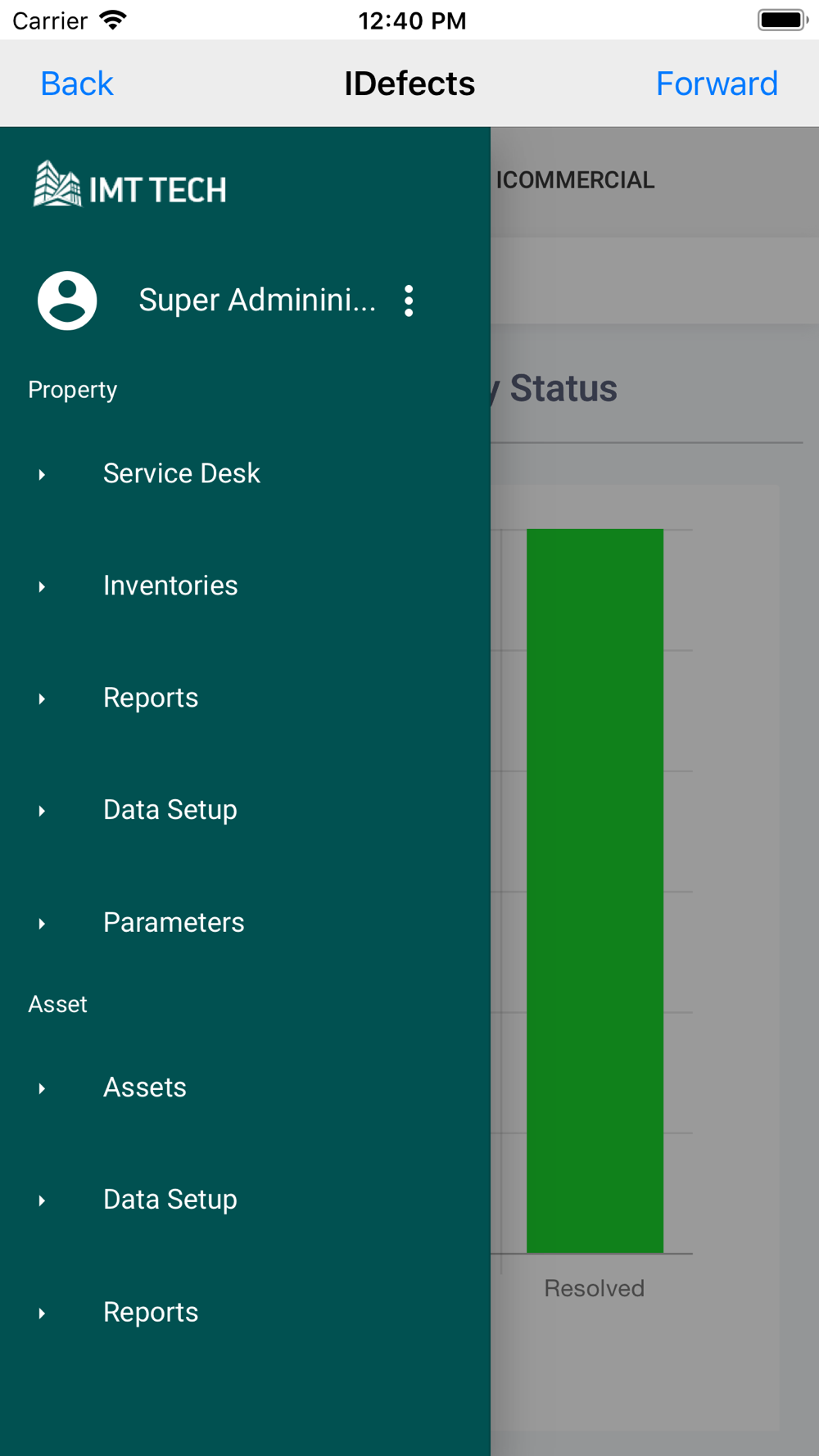Tap the green Resolved bar

coord(595,890)
